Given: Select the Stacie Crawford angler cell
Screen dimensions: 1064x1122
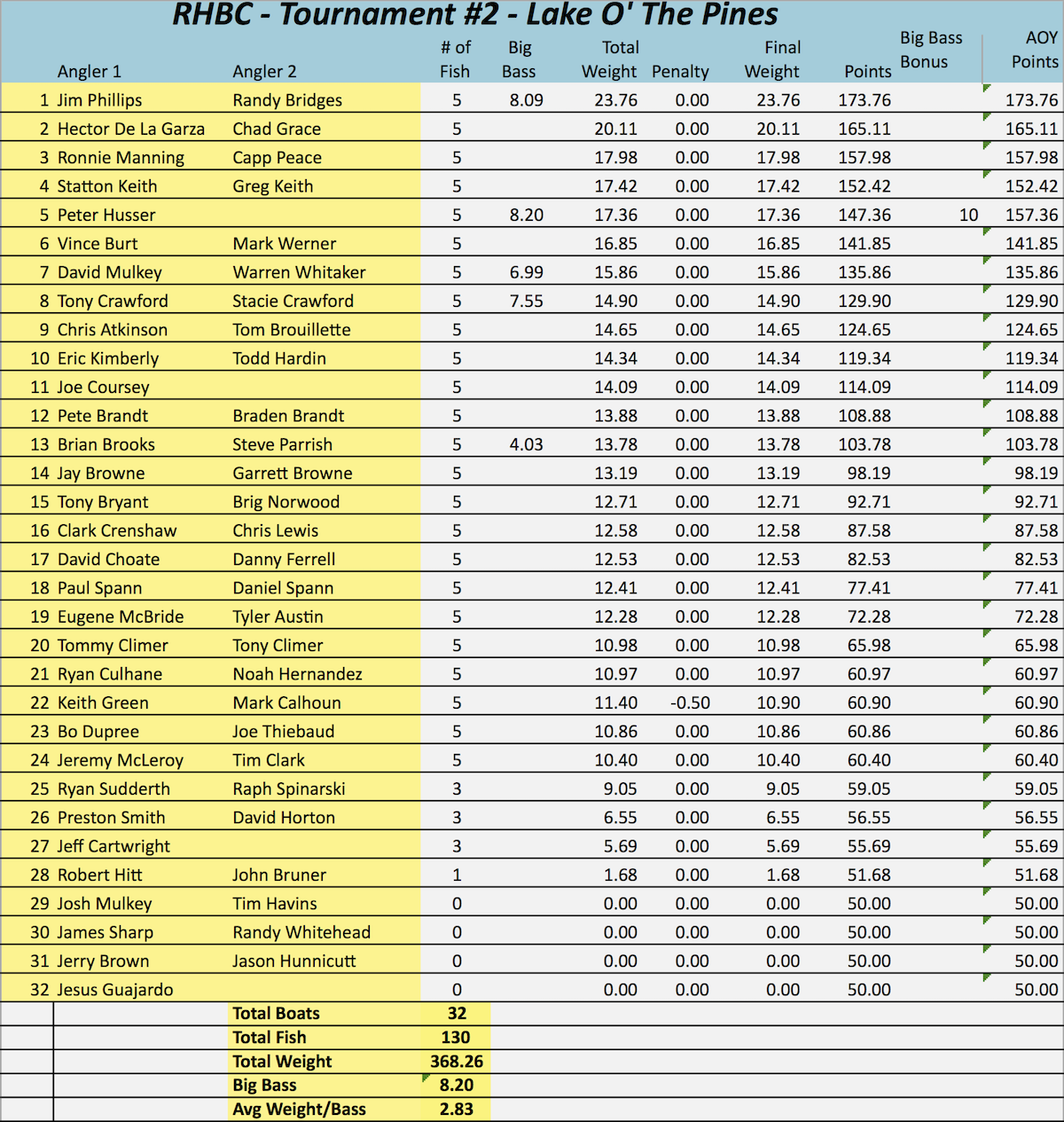Looking at the screenshot, I should coord(293,301).
